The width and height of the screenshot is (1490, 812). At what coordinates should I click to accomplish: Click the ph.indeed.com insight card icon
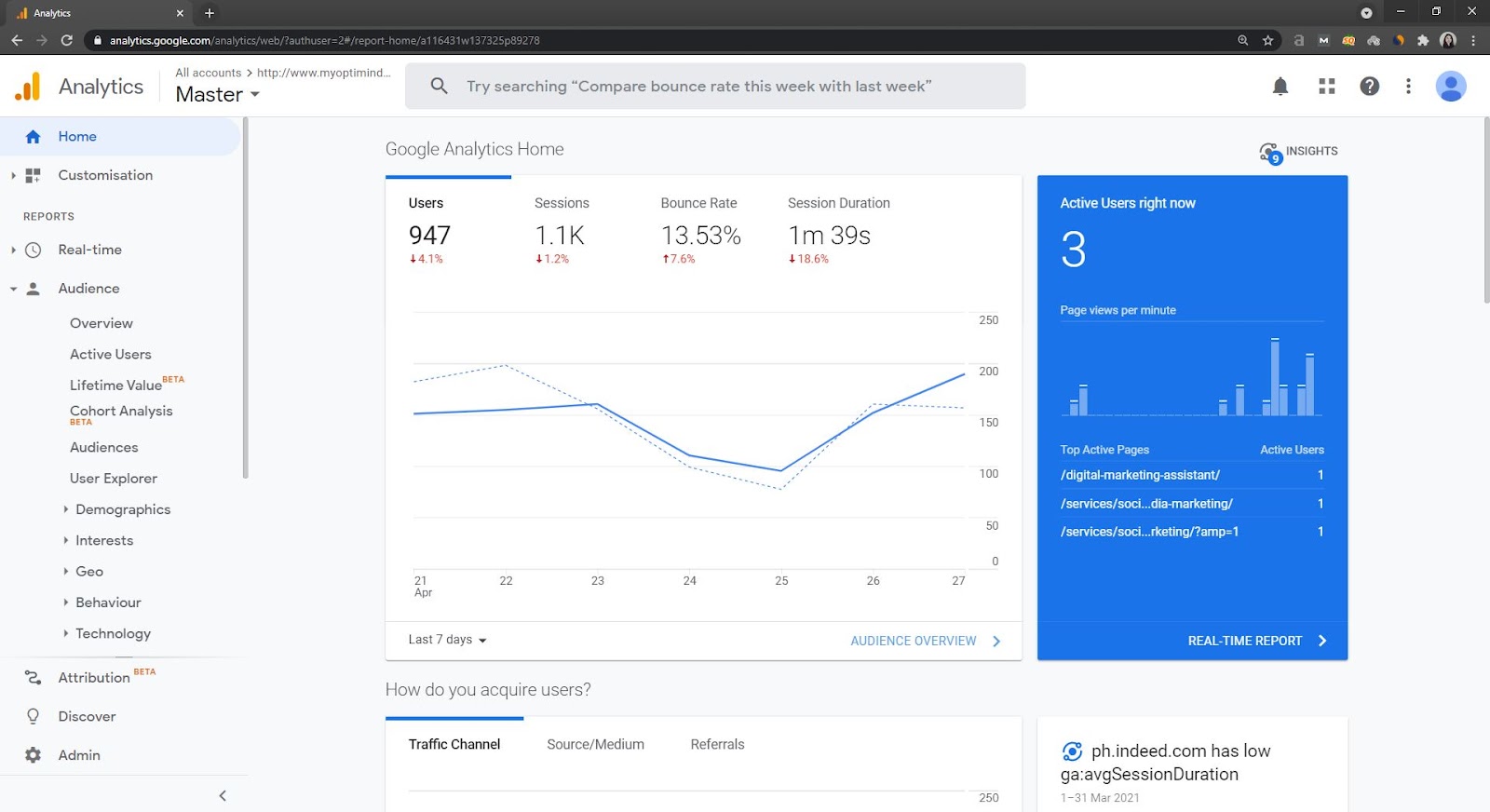point(1072,751)
